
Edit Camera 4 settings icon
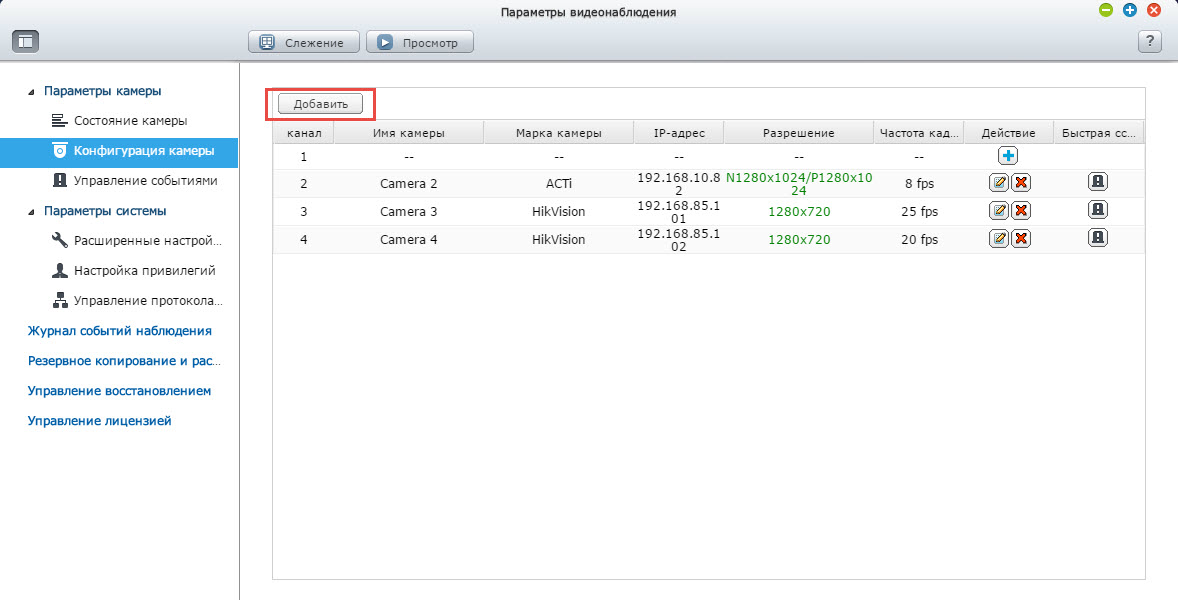(998, 238)
